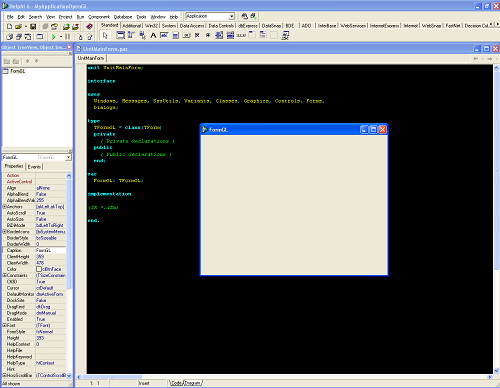
Task: Click the FormGL design form surface title bar
Action: tap(294, 129)
